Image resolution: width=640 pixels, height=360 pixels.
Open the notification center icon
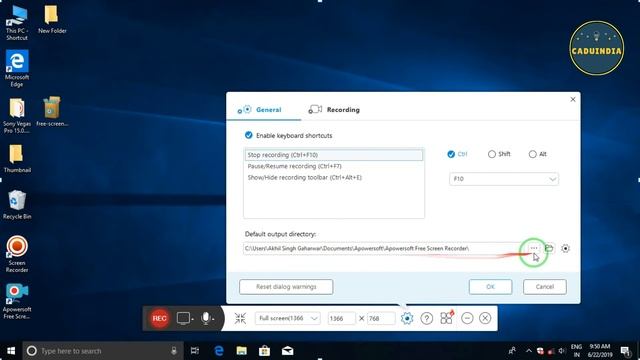coord(625,351)
